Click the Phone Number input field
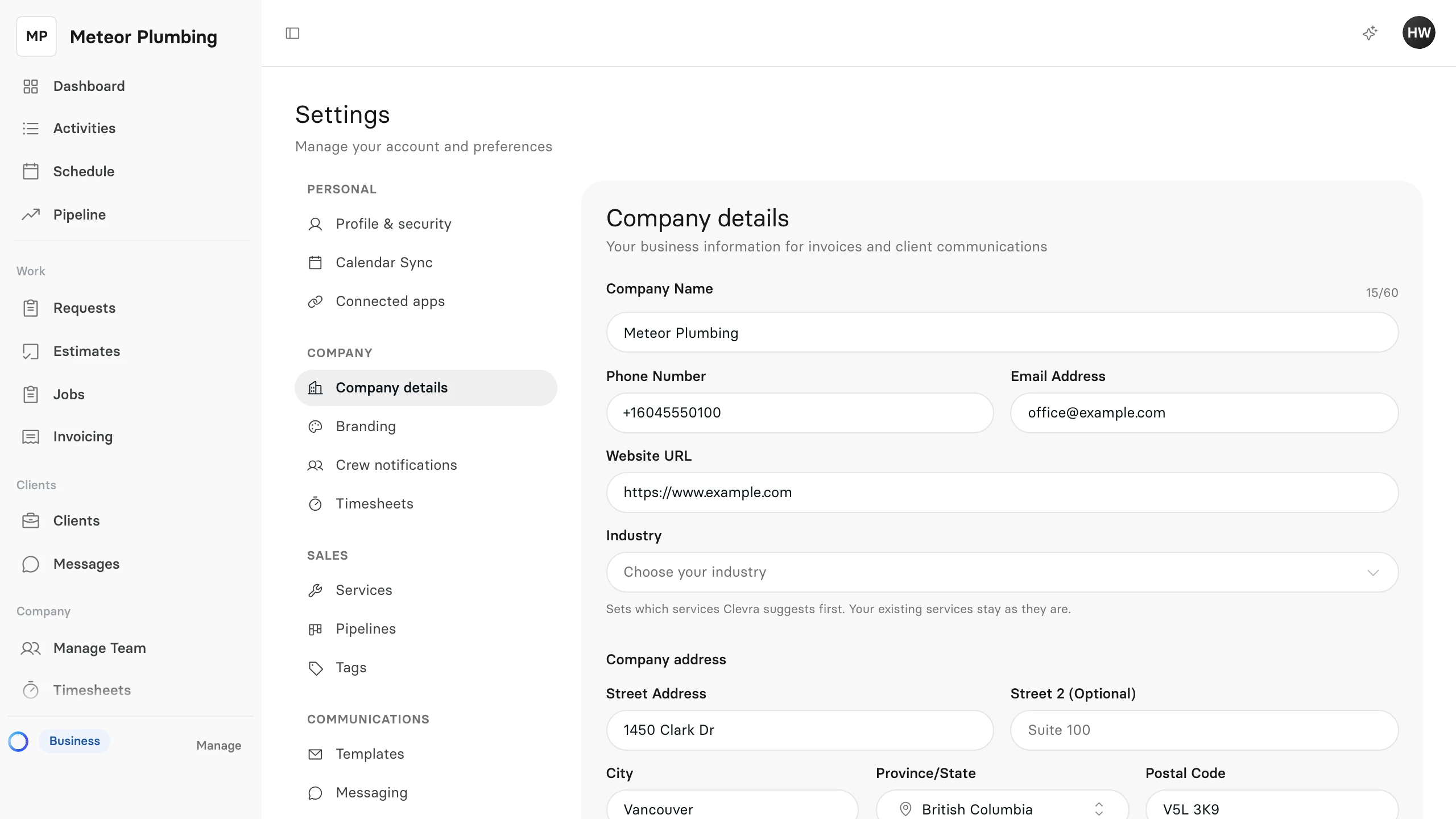 (800, 413)
